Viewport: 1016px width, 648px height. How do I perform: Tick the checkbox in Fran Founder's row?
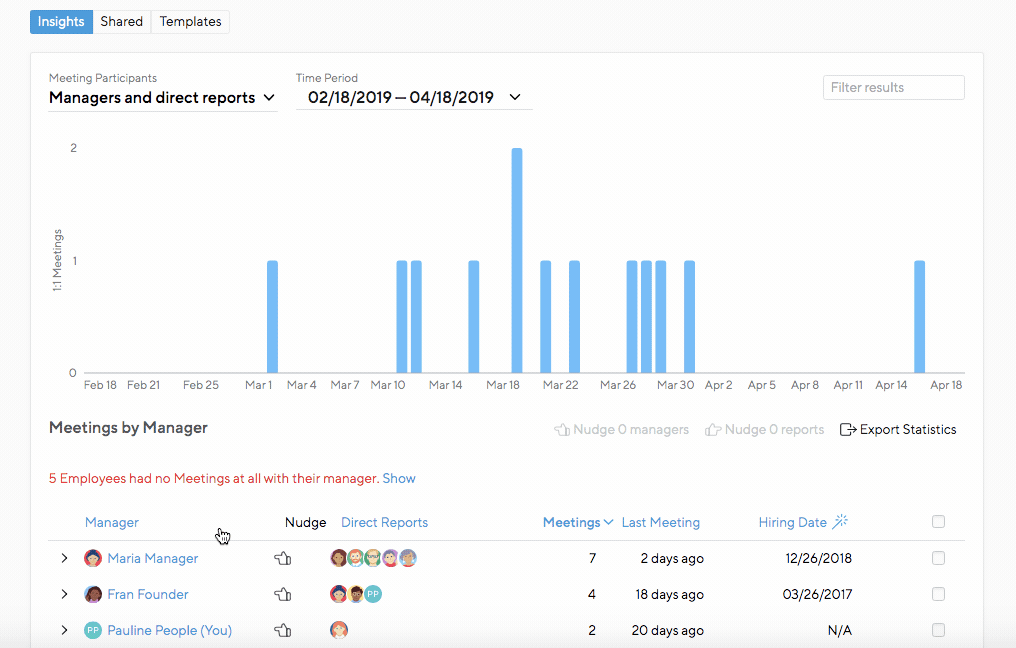point(938,594)
